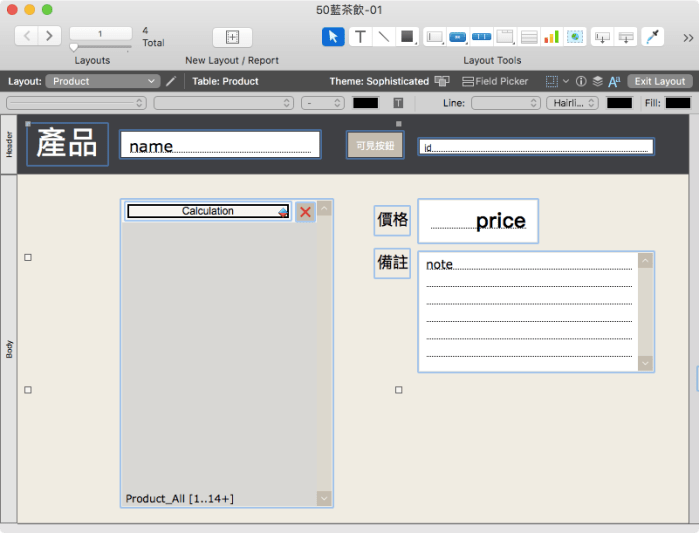Expand the toolbar overflow chevron
The width and height of the screenshot is (699, 533).
(688, 37)
